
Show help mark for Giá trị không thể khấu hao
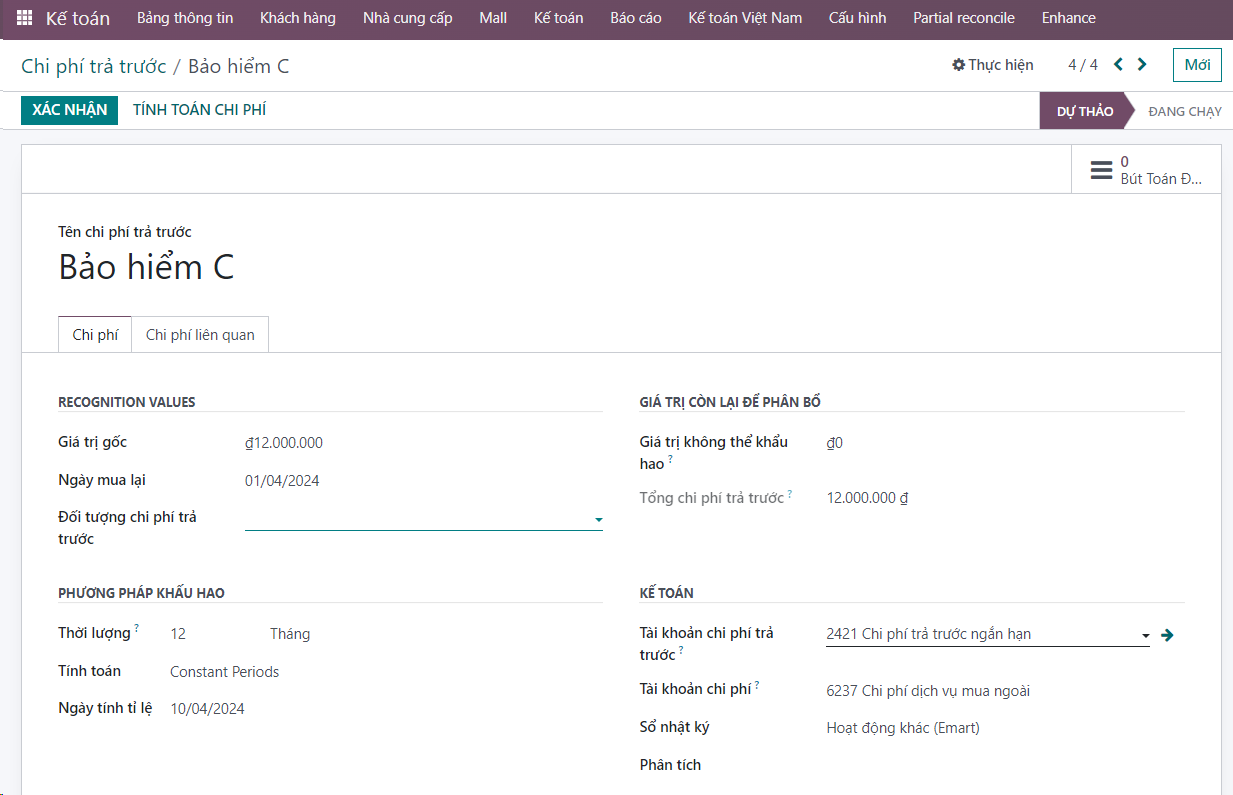tap(671, 459)
